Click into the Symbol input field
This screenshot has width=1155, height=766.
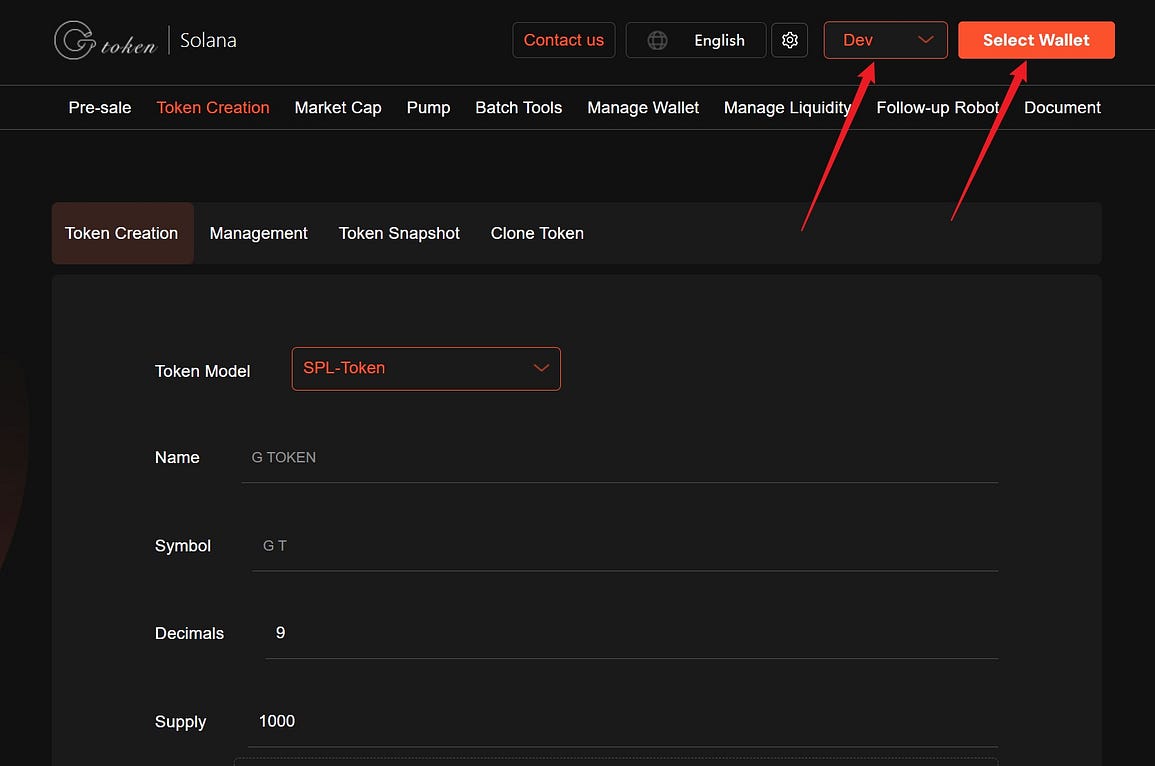click(625, 546)
